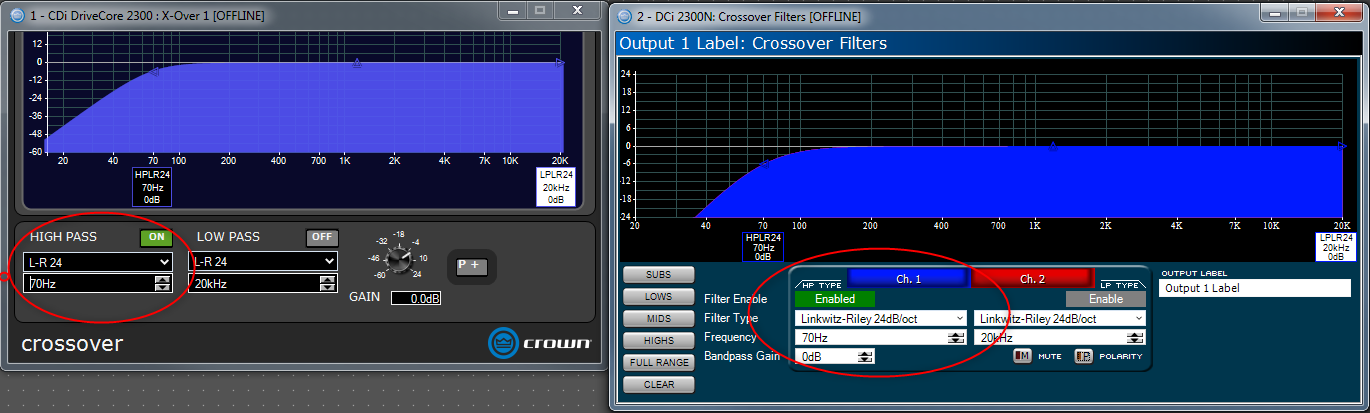Switch to the Ch. 2 tab
The height and width of the screenshot is (413, 1370).
[1032, 277]
